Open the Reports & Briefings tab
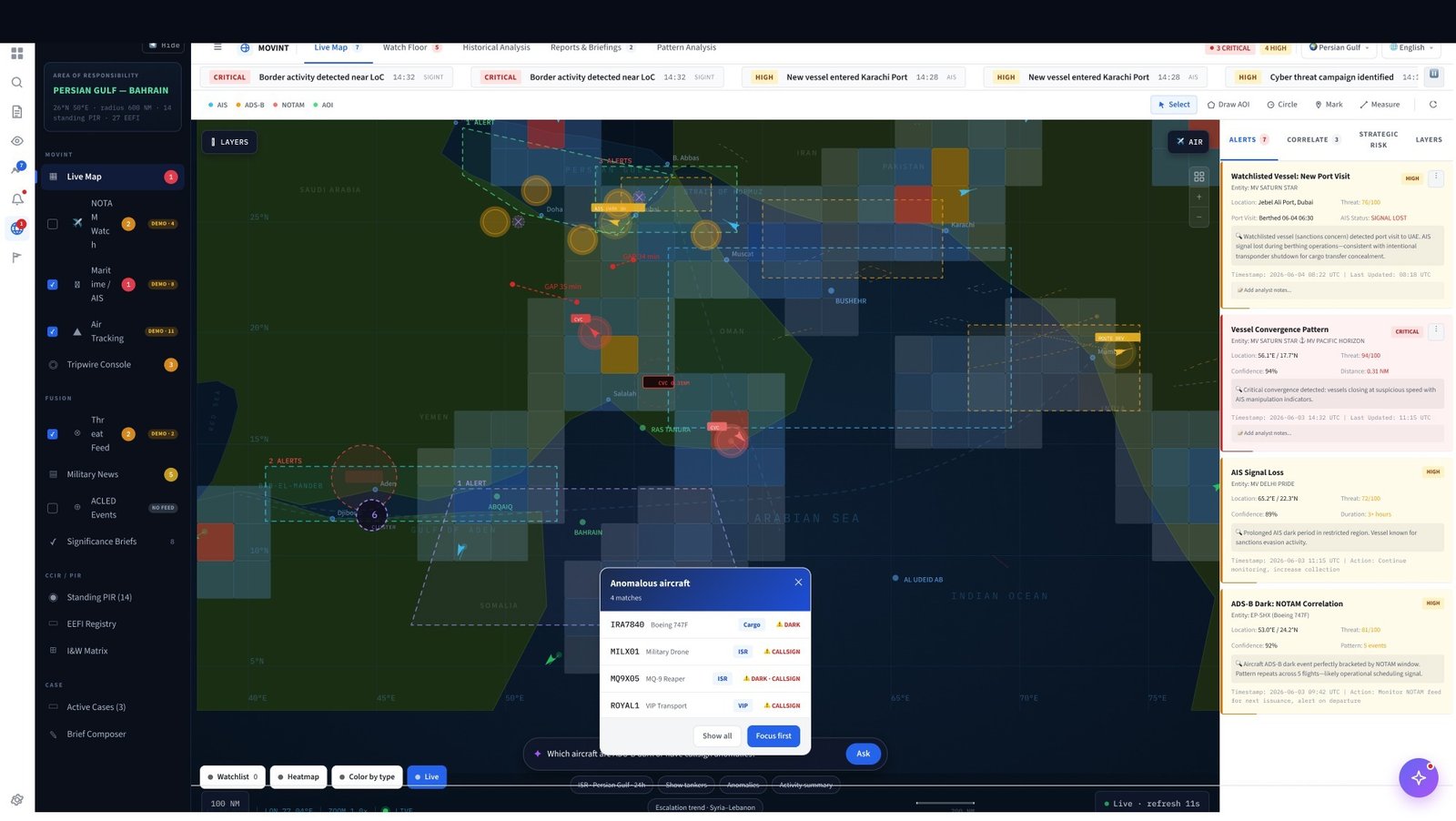The width and height of the screenshot is (1456, 821). pyautogui.click(x=592, y=47)
